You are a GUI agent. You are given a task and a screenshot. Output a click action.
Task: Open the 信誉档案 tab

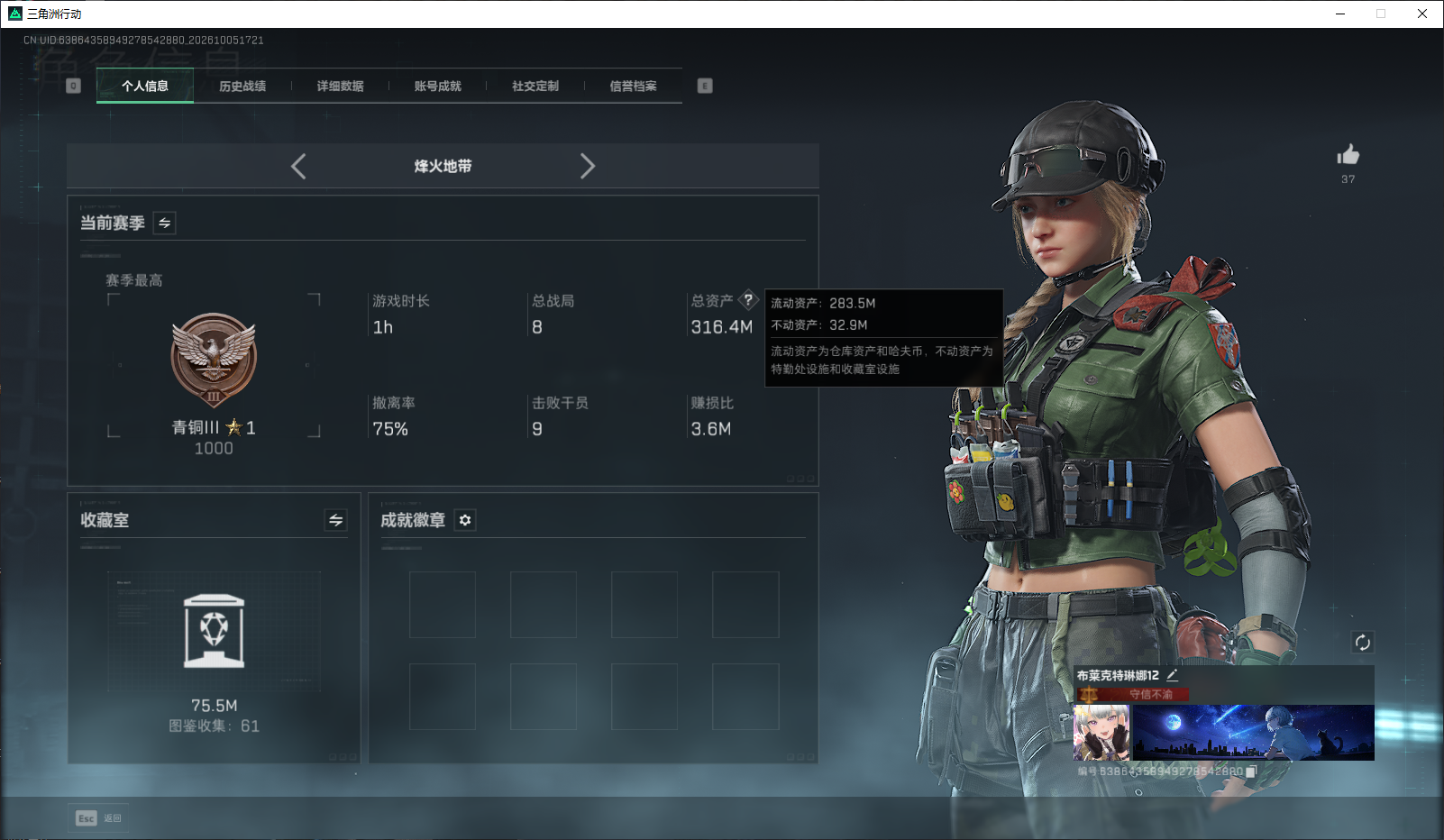pyautogui.click(x=633, y=86)
